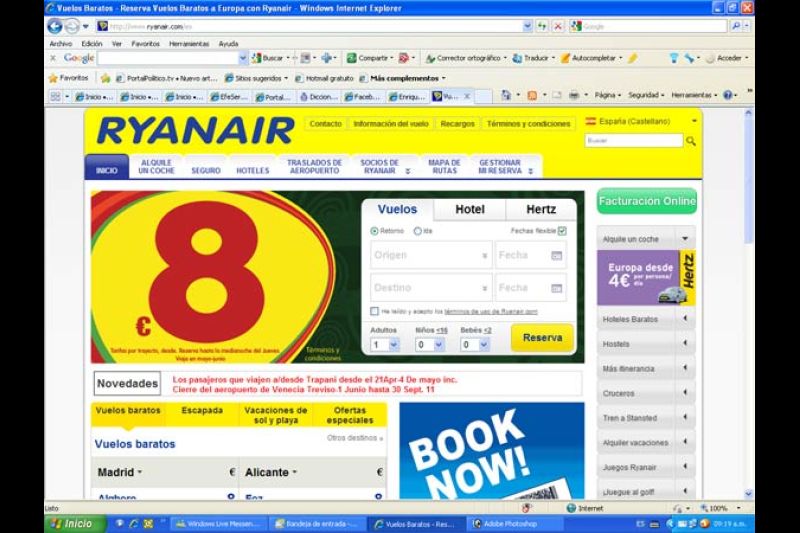The image size is (800, 533).
Task: Switch to the Hertz booking tab
Action: coord(541,210)
